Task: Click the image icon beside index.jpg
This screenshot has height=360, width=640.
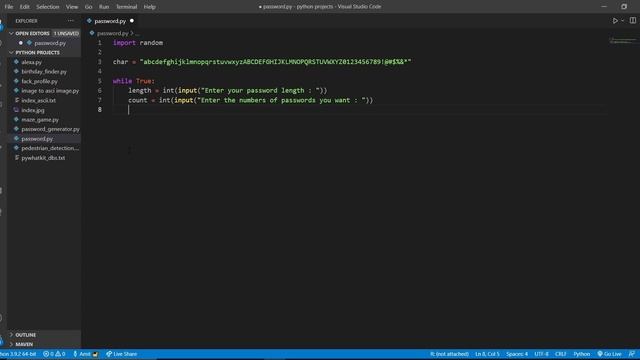Action: (x=16, y=110)
